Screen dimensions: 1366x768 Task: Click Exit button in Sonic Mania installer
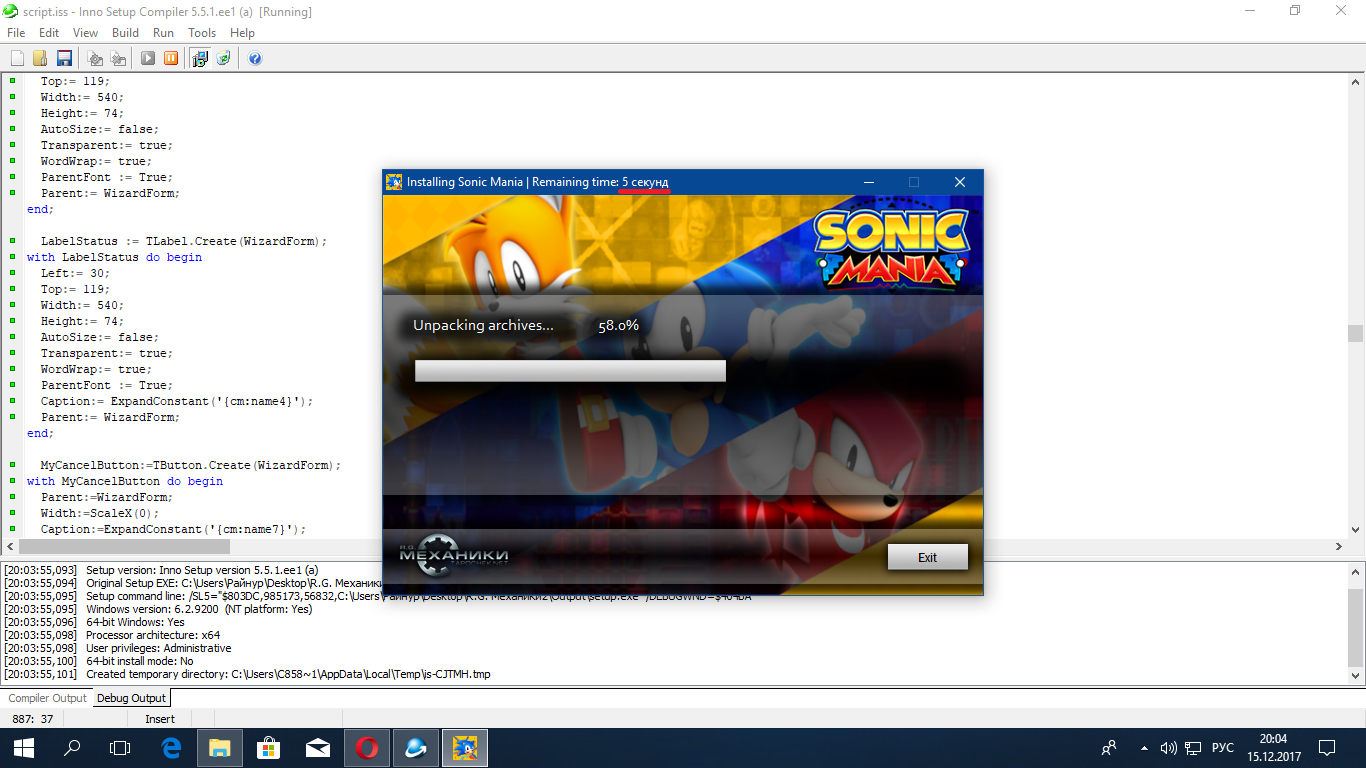click(927, 557)
